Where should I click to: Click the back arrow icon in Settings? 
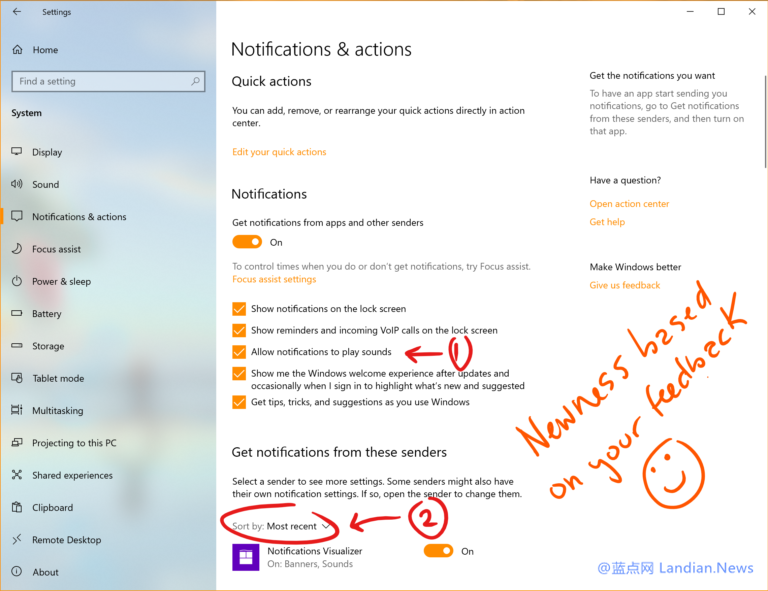tap(16, 12)
